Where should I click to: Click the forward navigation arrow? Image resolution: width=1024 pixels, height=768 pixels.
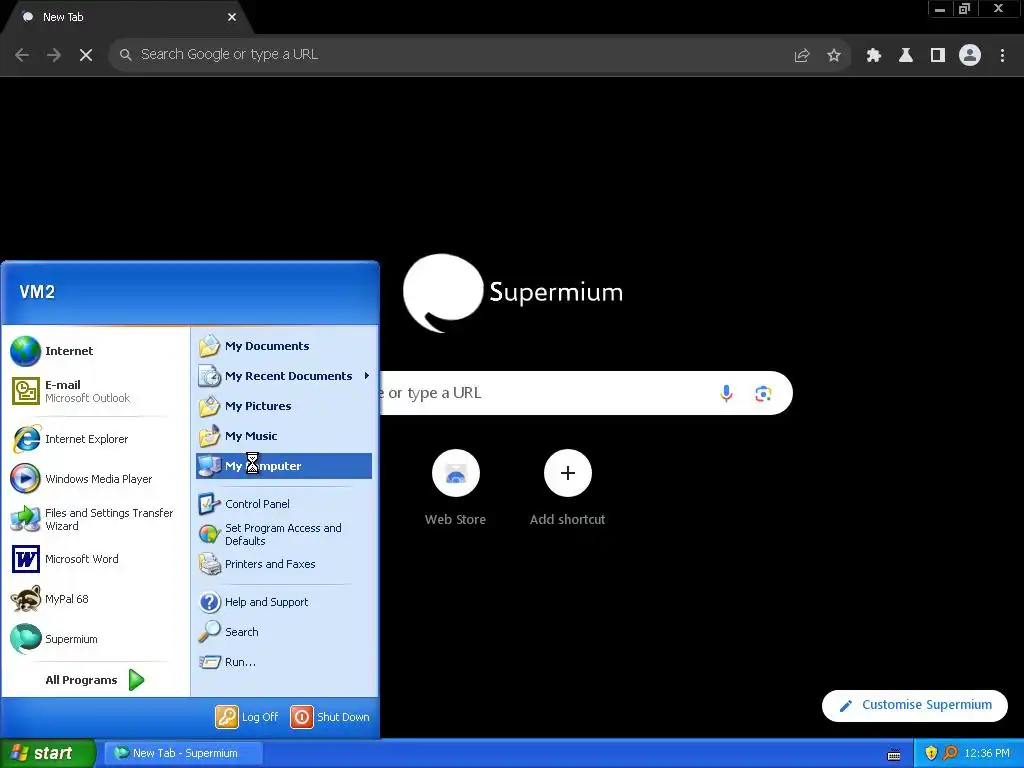pos(54,55)
